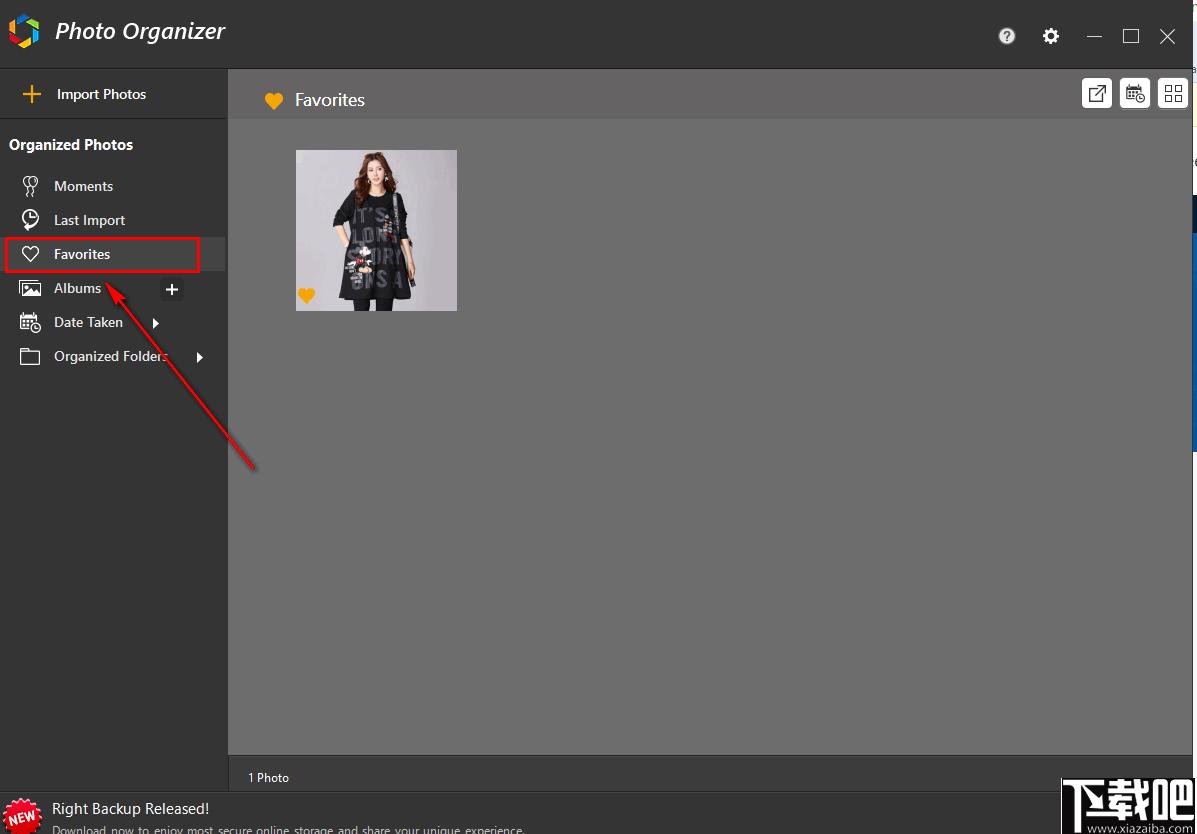The width and height of the screenshot is (1197, 834).
Task: Switch to calendar date view icon
Action: [x=1135, y=94]
